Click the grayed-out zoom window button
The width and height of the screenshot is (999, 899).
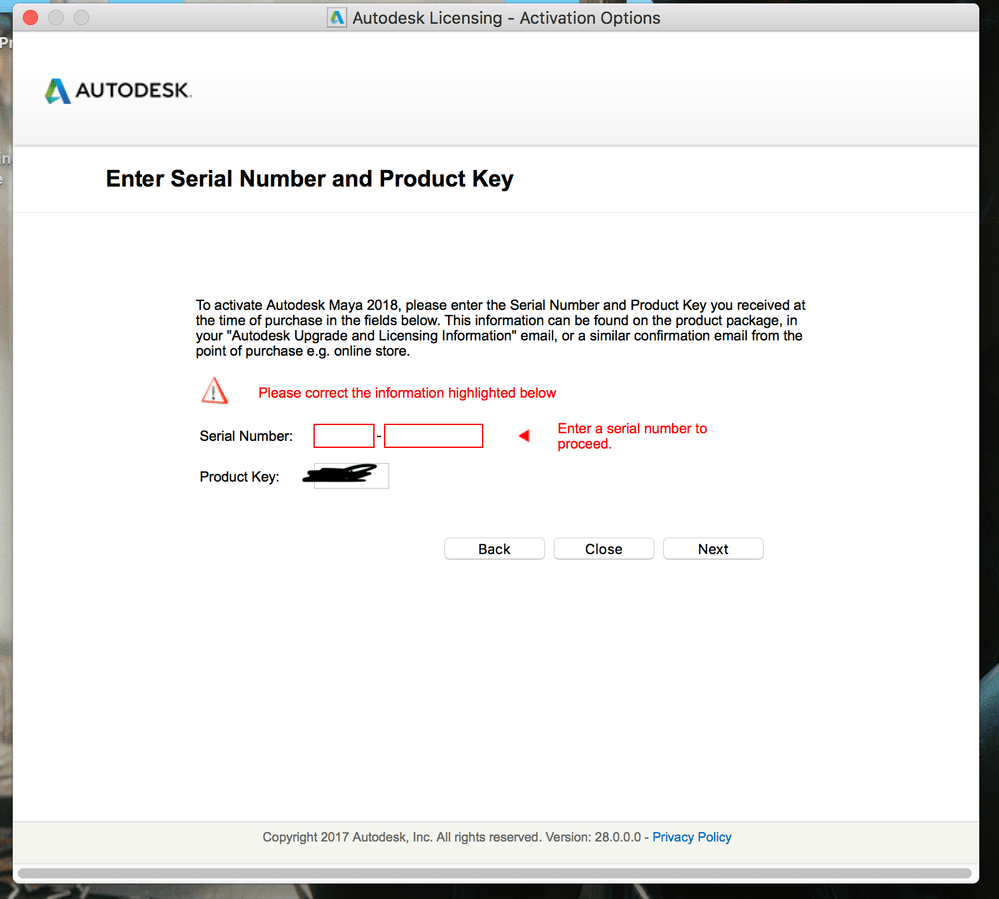point(82,18)
